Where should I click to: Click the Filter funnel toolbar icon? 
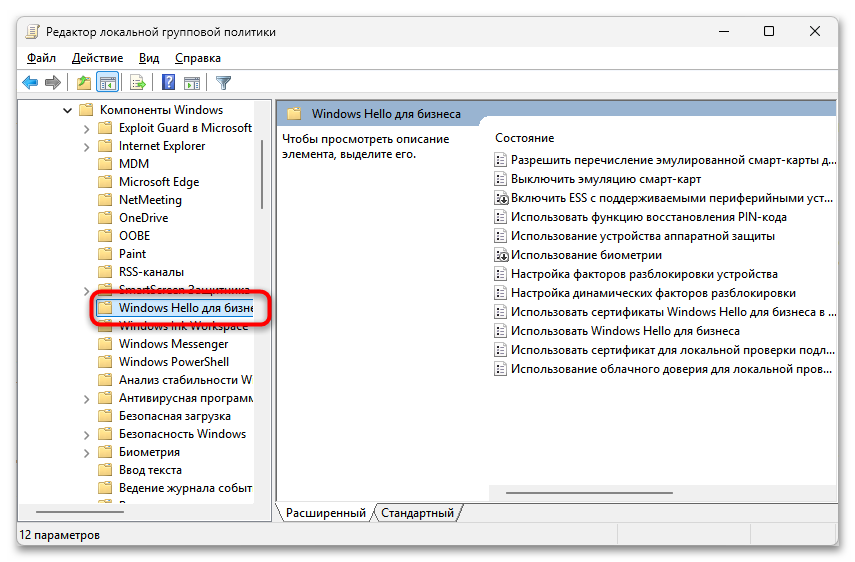[x=224, y=82]
